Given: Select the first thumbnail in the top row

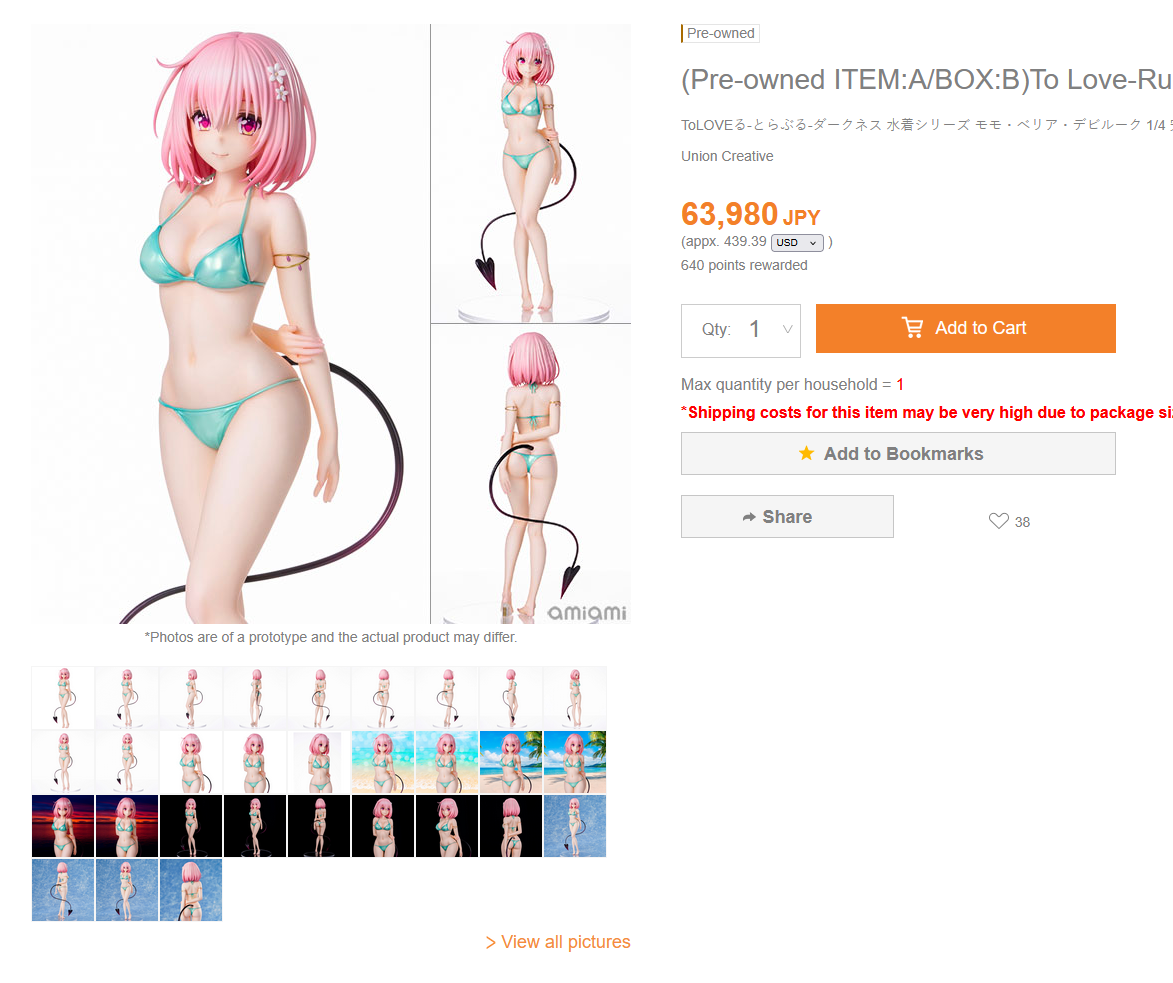Looking at the screenshot, I should click(63, 698).
